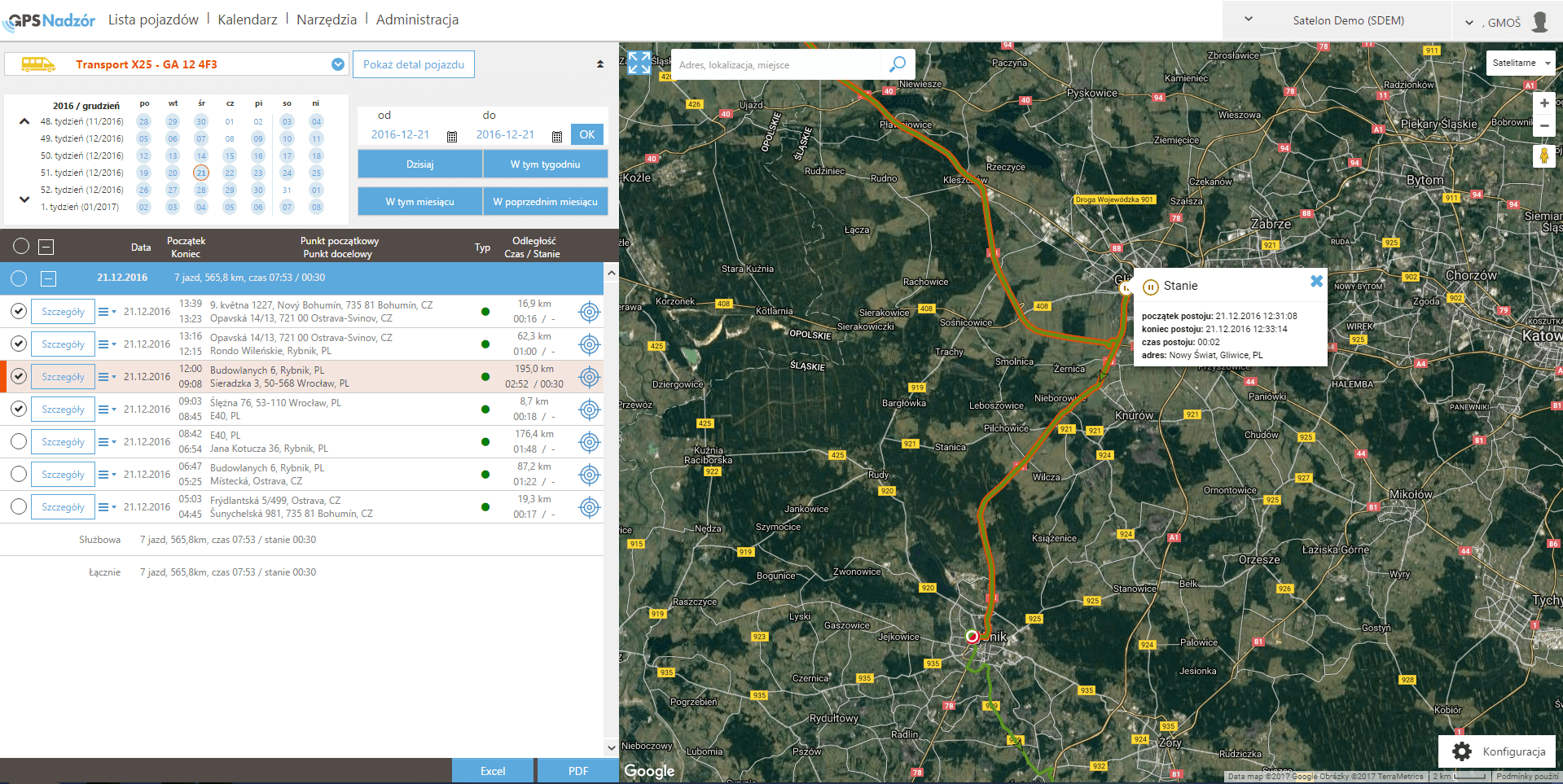
Task: Open the Satelitarne map type dropdown
Action: tap(1520, 63)
